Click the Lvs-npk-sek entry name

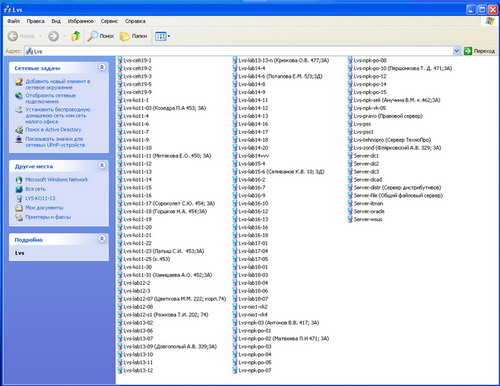(397, 100)
